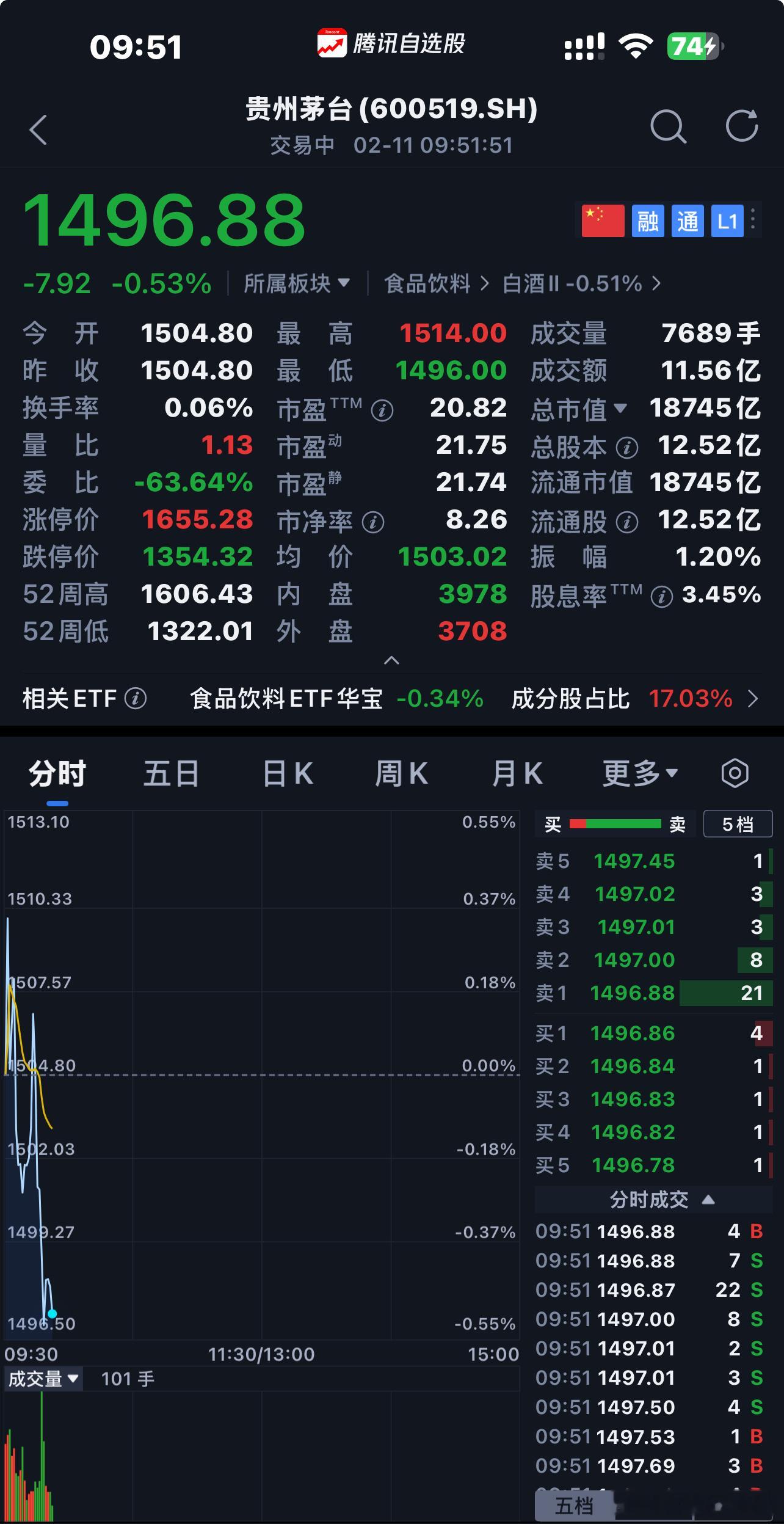784x1524 pixels.
Task: Open 食品饮料 sector link
Action: (x=436, y=283)
